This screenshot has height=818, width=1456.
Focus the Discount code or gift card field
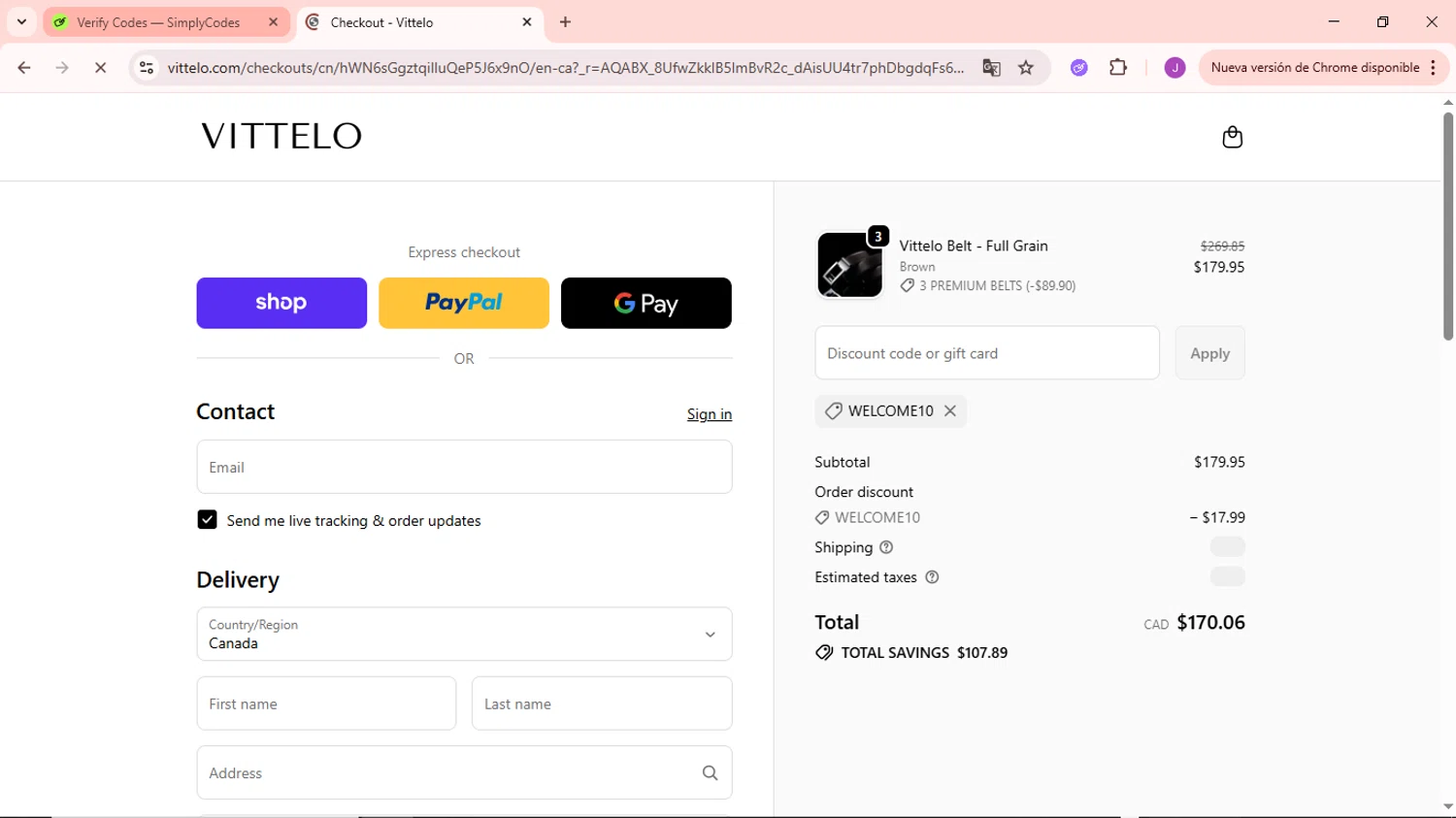pos(987,353)
